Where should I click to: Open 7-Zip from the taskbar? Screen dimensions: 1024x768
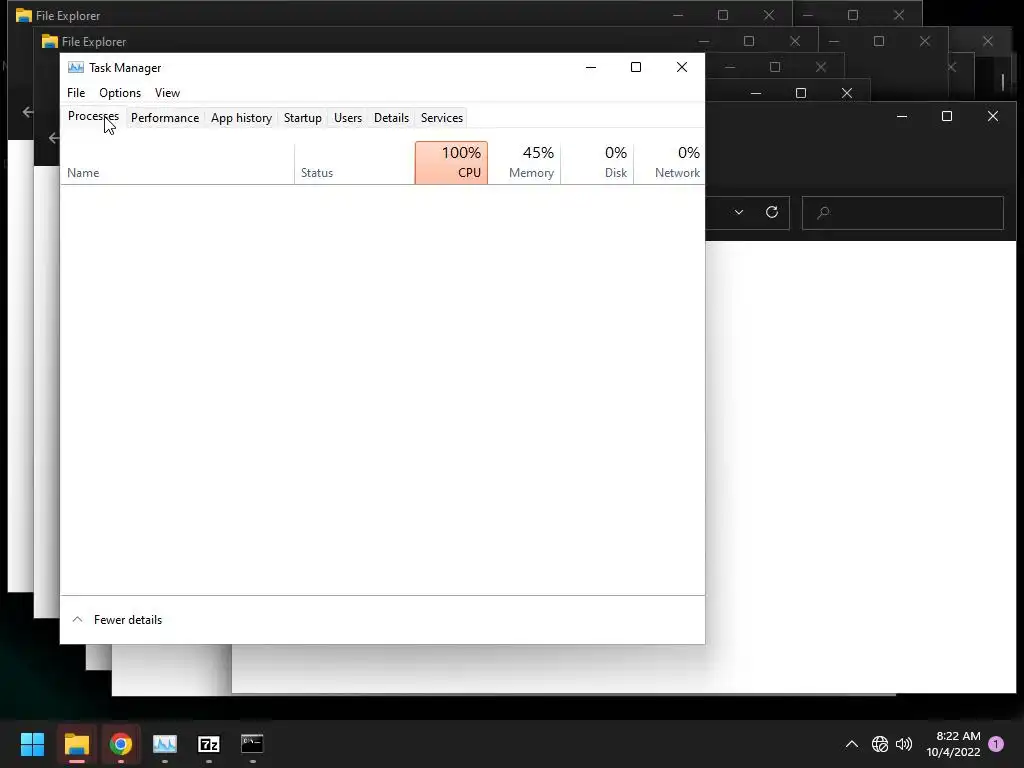[209, 744]
